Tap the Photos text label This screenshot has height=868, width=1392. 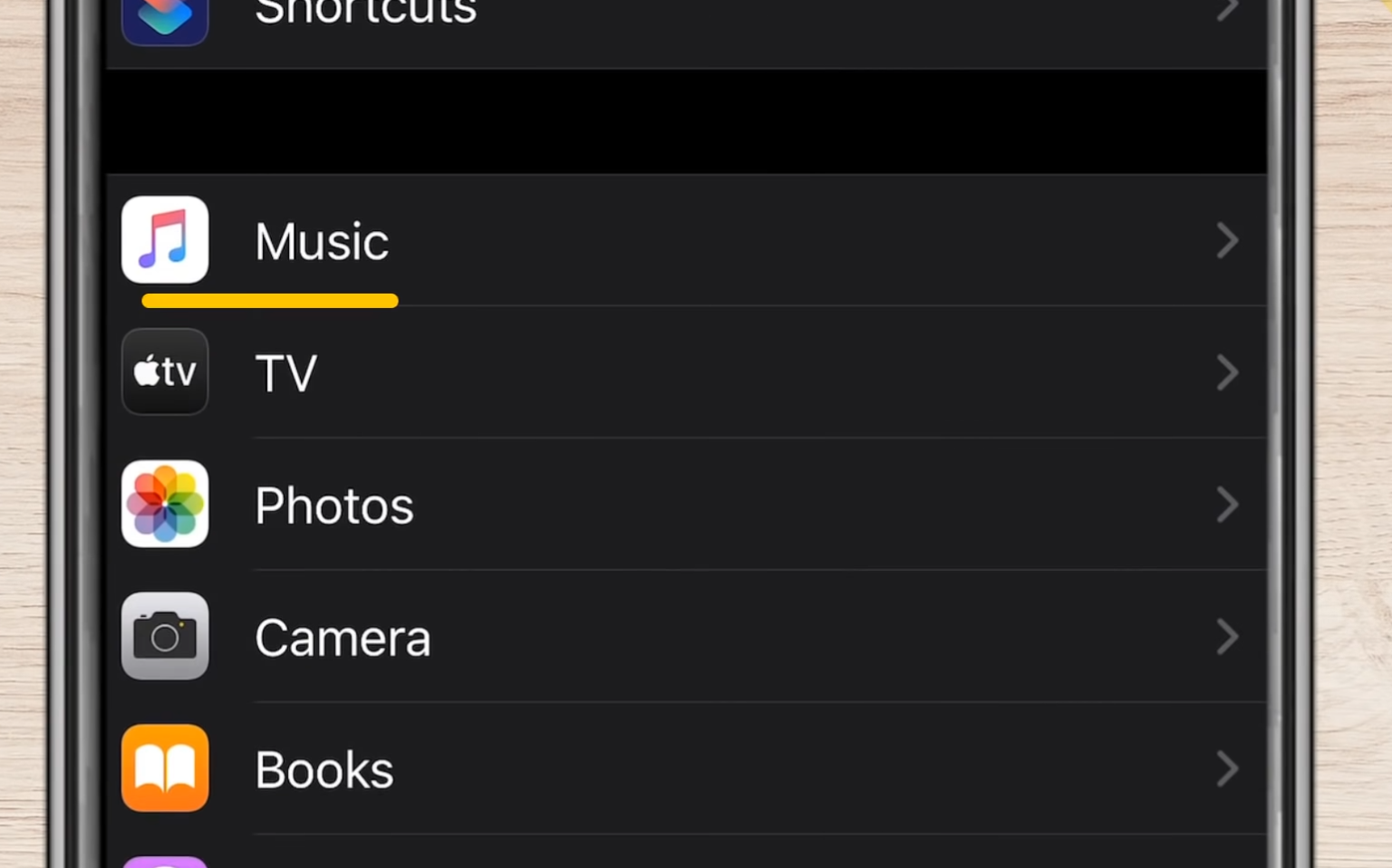click(333, 505)
